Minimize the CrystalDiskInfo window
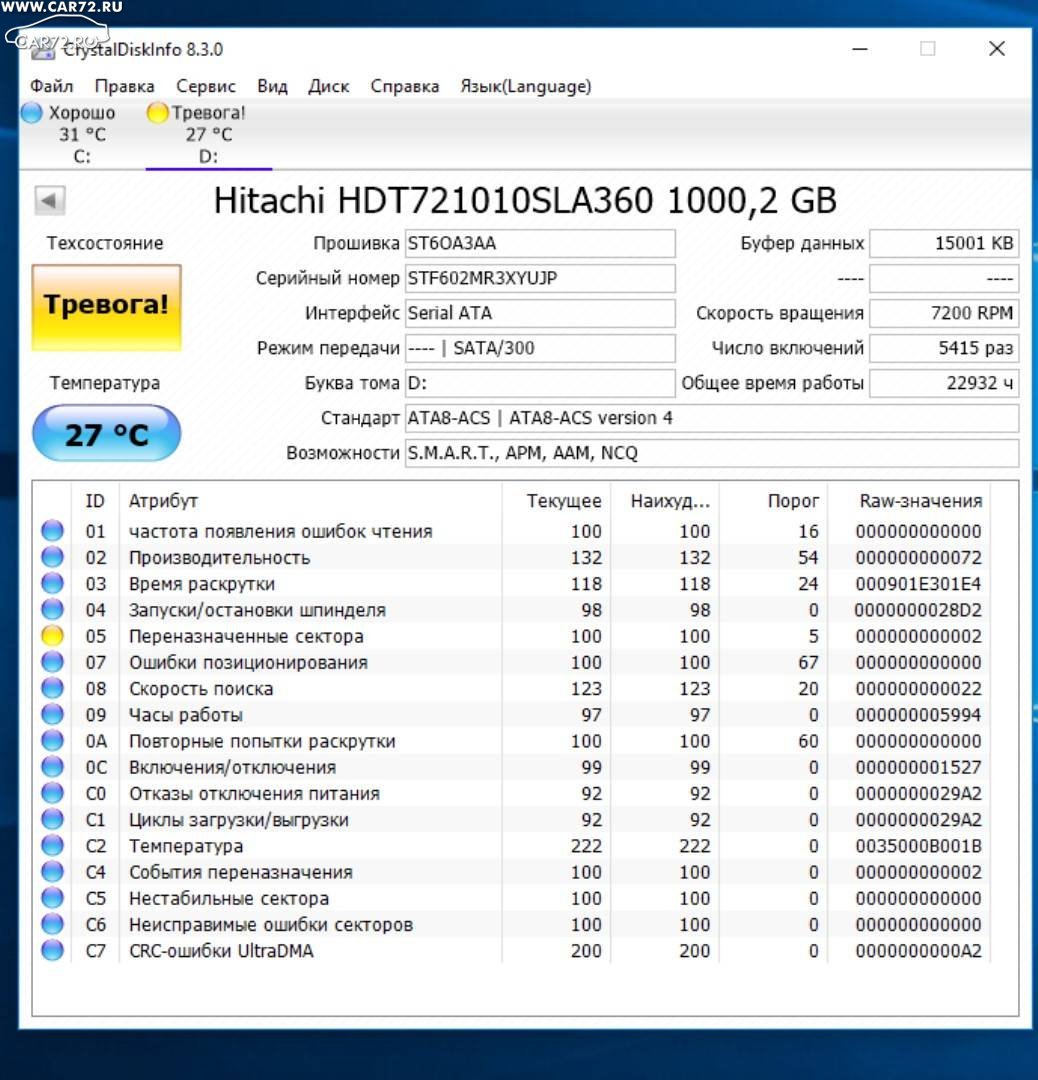The width and height of the screenshot is (1038, 1080). pos(860,49)
